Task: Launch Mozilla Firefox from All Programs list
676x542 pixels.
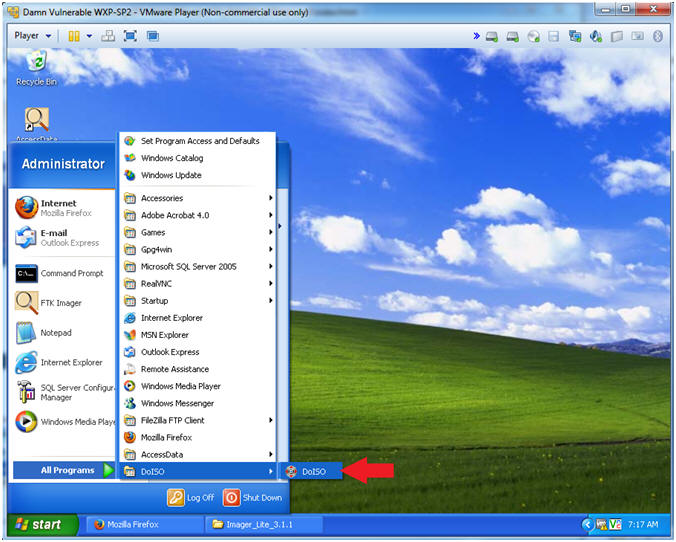Action: point(197,438)
